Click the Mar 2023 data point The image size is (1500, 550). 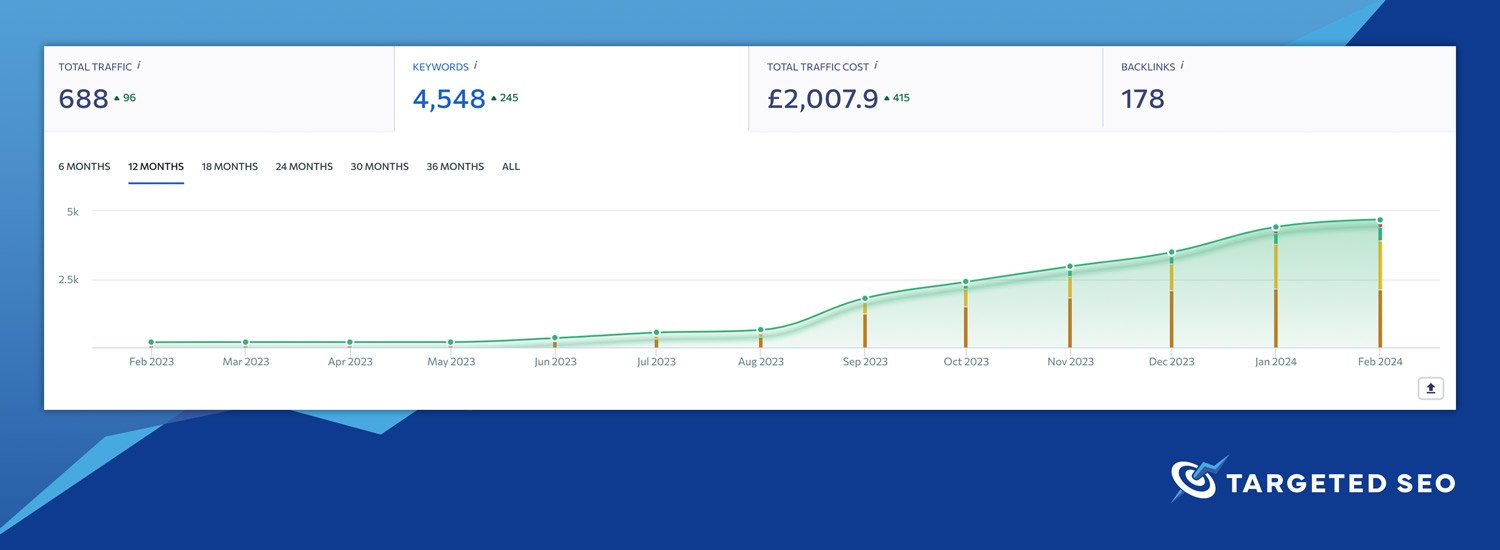click(245, 343)
